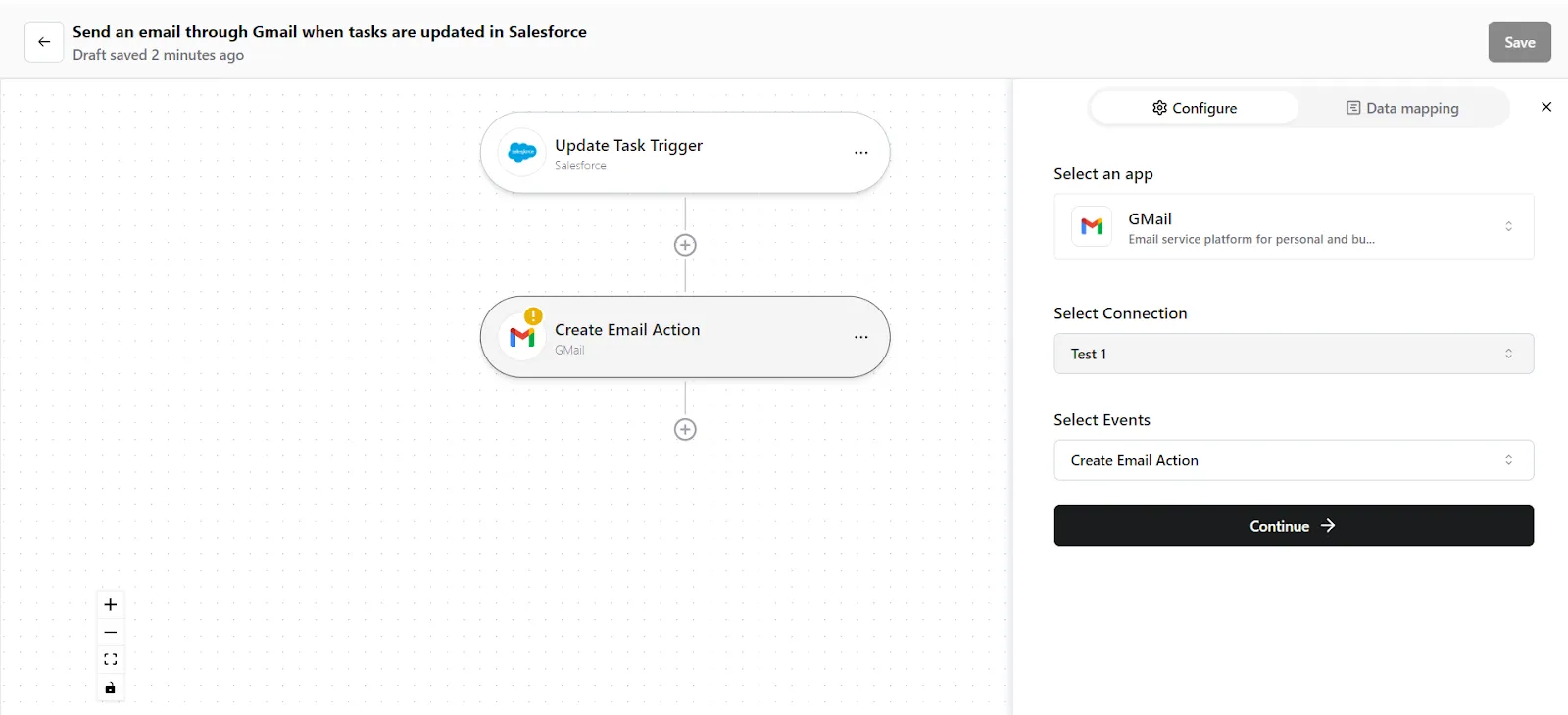This screenshot has width=1568, height=715.
Task: Select the Create Email Action node
Action: 685,337
